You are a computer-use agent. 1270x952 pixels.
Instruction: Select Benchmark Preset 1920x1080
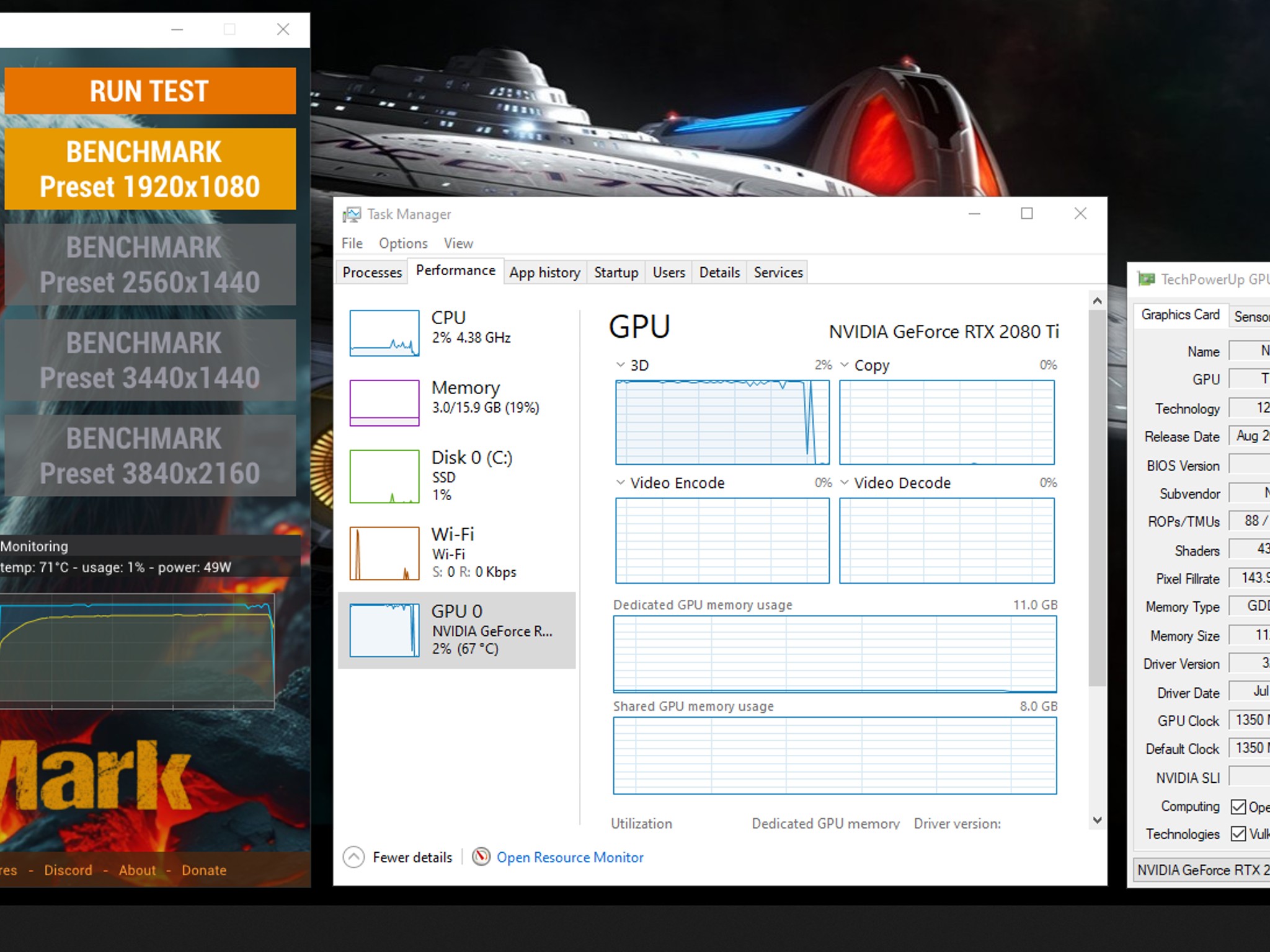tap(150, 169)
